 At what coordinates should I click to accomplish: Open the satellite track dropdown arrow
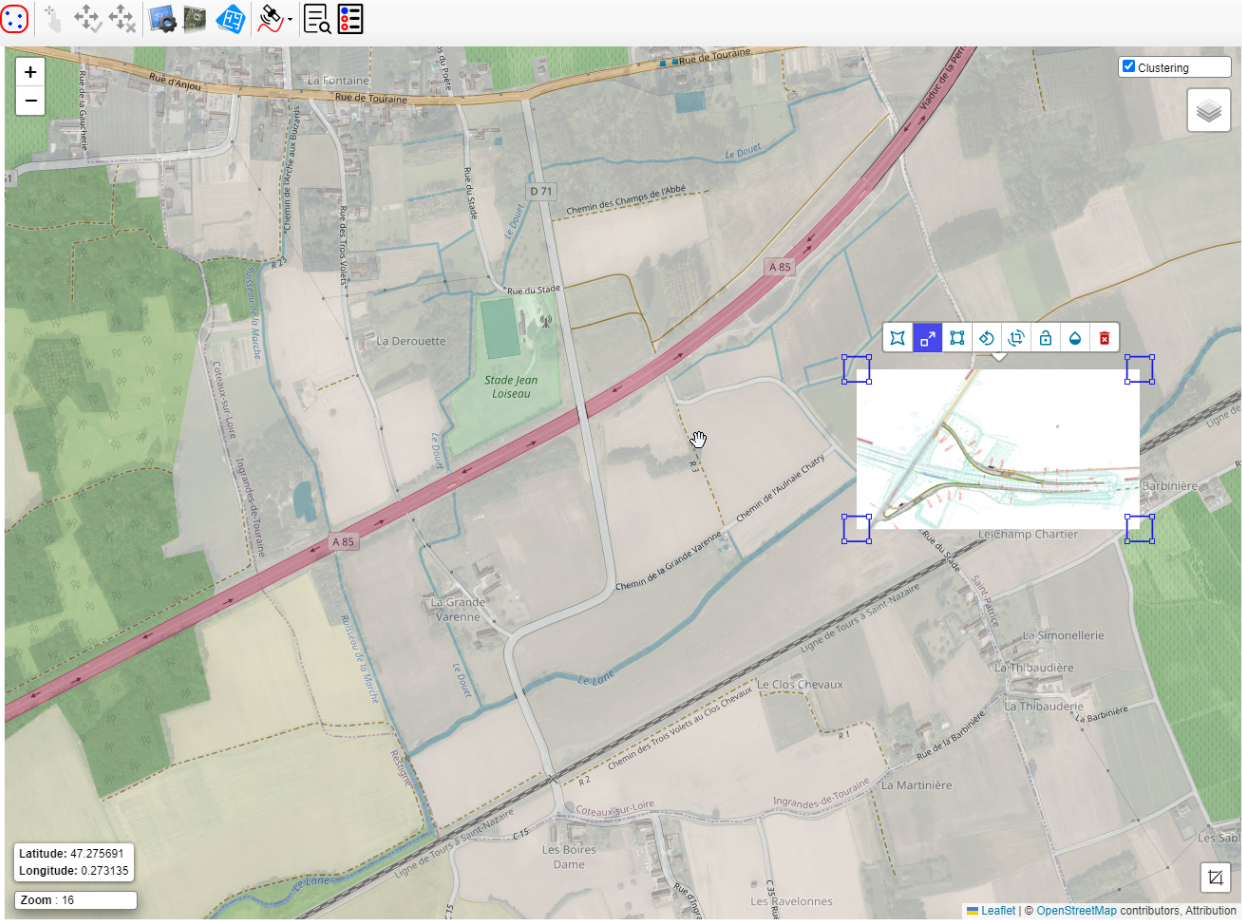coord(290,20)
